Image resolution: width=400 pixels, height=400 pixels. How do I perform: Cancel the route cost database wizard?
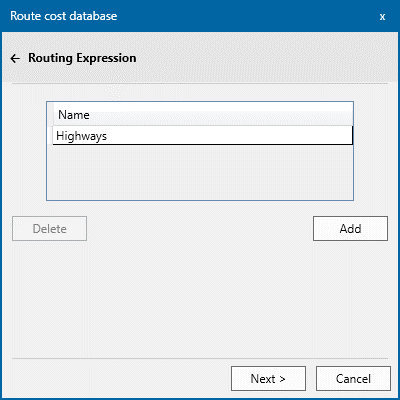[353, 379]
